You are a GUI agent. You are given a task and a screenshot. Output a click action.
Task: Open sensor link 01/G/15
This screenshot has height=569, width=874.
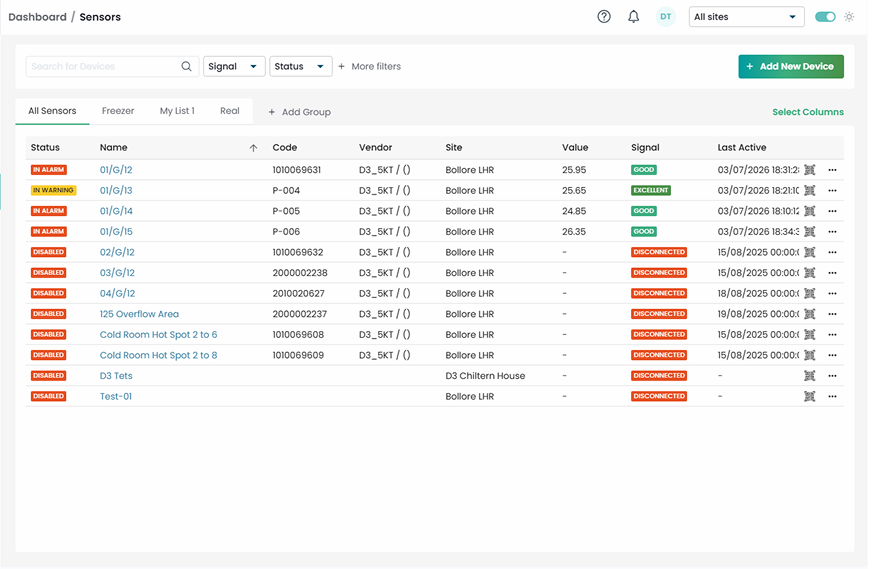pos(116,232)
